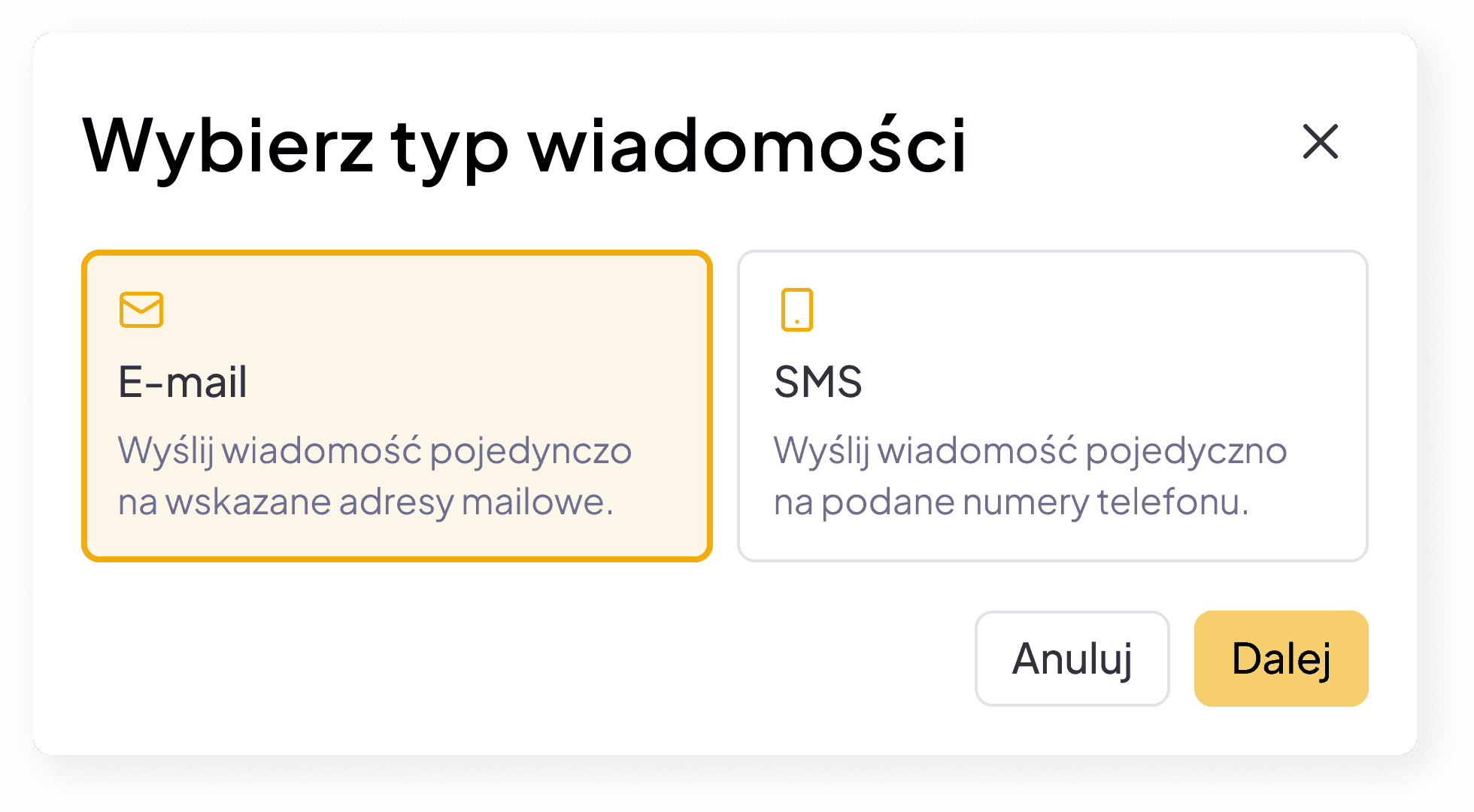Click the "E-mail" heading label
The height and width of the screenshot is (812, 1474).
pos(183,382)
